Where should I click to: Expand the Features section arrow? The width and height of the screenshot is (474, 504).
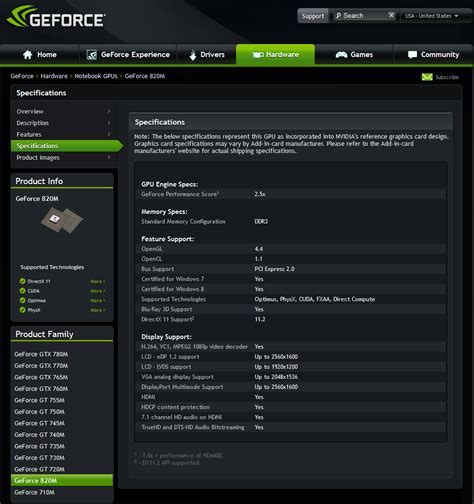(x=109, y=134)
